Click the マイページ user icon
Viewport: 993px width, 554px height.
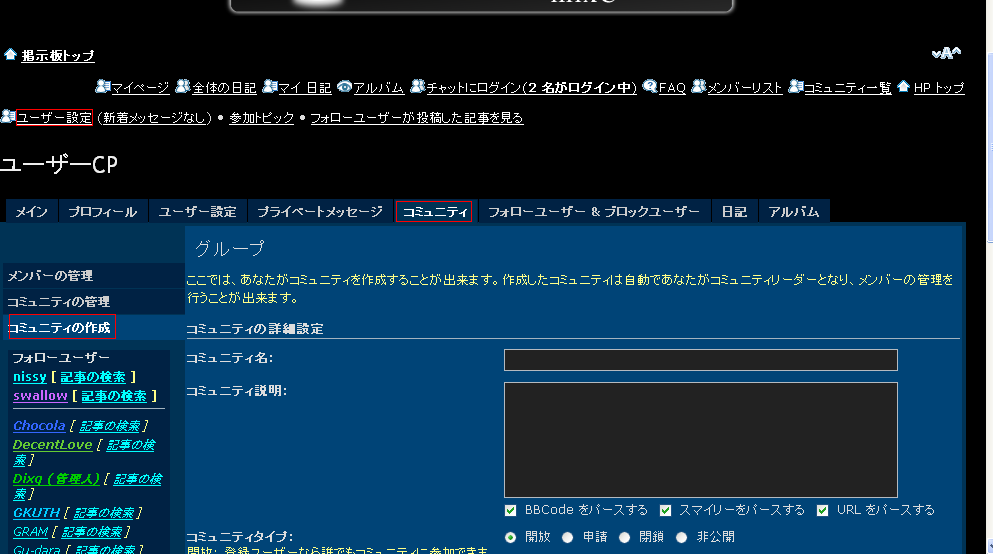pos(103,86)
